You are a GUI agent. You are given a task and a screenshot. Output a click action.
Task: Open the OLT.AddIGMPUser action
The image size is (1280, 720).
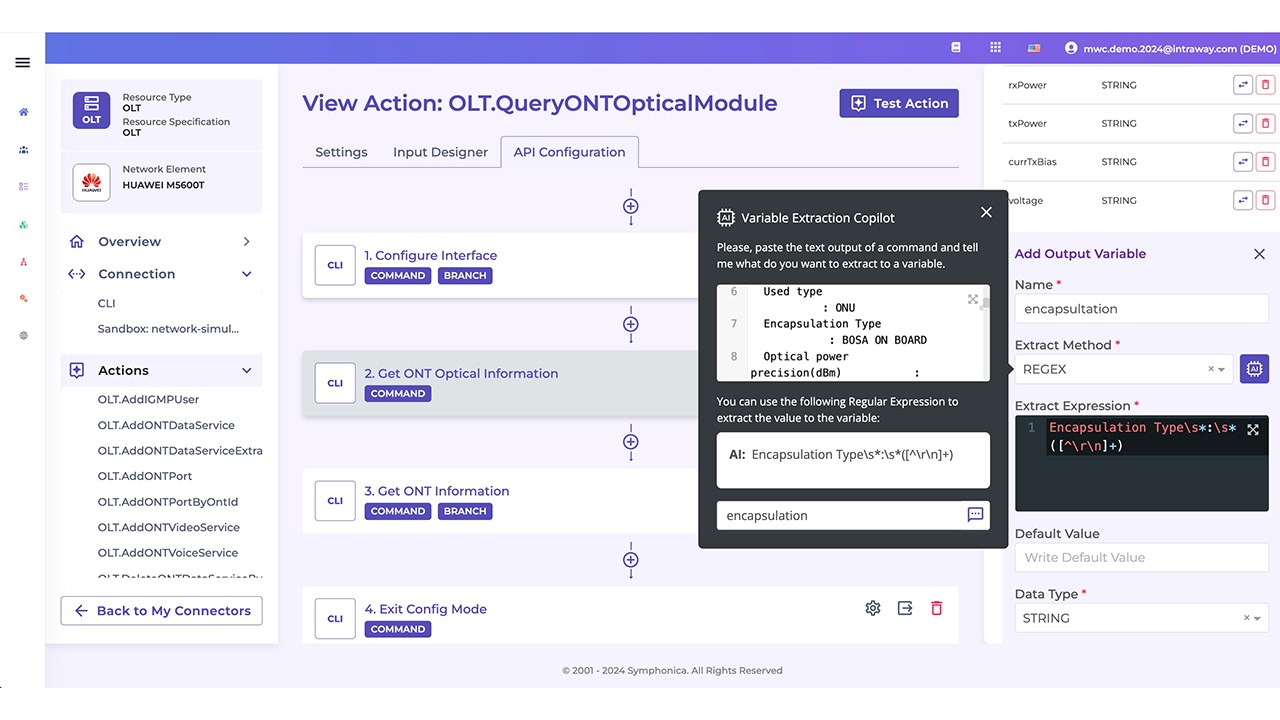148,400
